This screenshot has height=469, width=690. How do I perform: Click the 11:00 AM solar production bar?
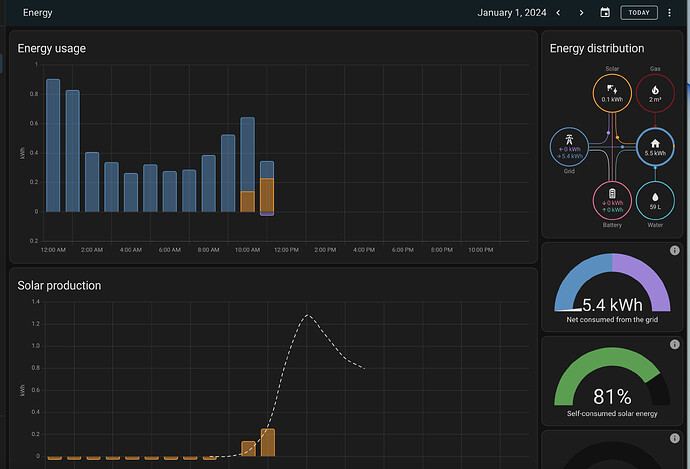tap(268, 443)
